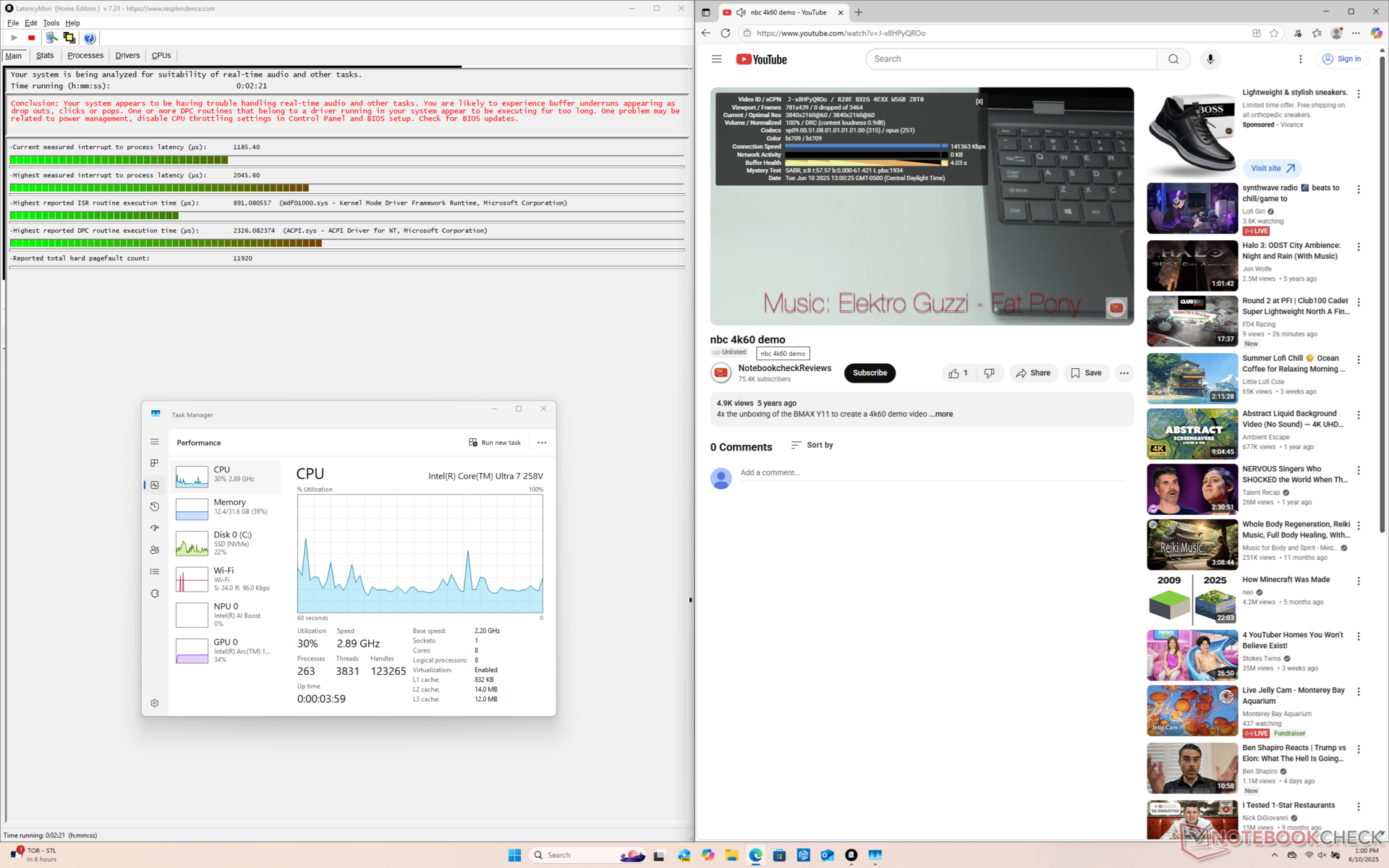Switch to the Drivers tab in LatencyMon

pos(127,56)
